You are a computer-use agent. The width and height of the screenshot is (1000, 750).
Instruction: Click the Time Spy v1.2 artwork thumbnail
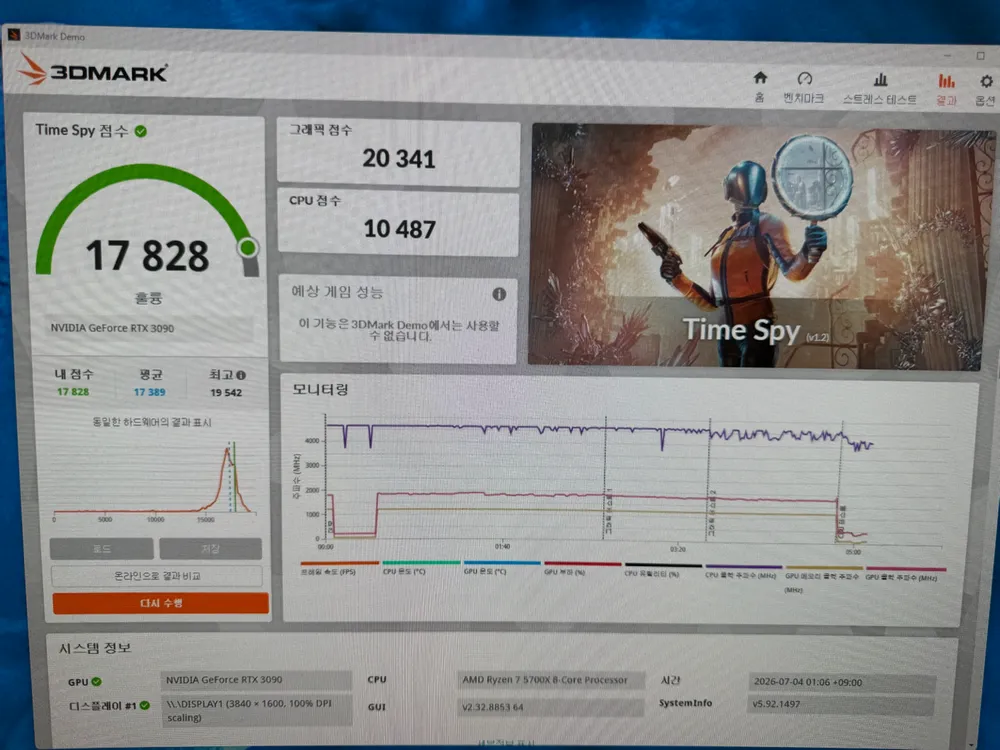[760, 246]
